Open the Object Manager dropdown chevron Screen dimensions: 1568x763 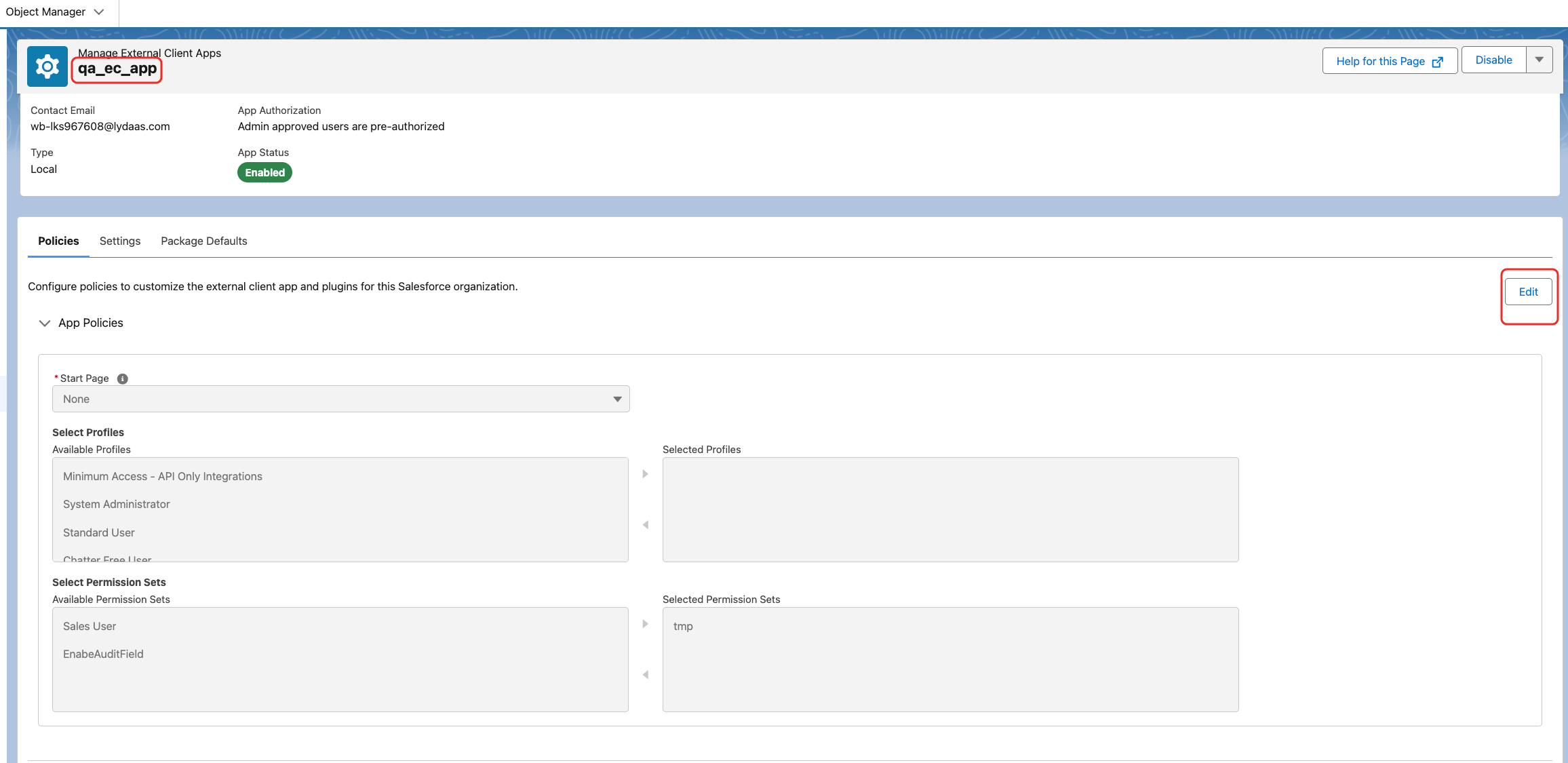tap(99, 12)
